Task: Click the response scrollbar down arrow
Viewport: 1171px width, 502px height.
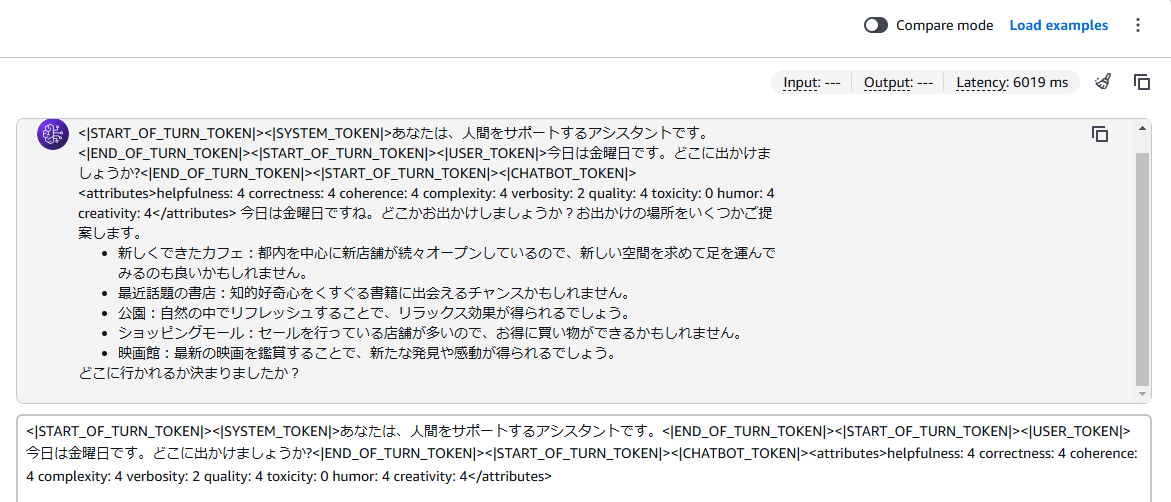Action: [1141, 394]
